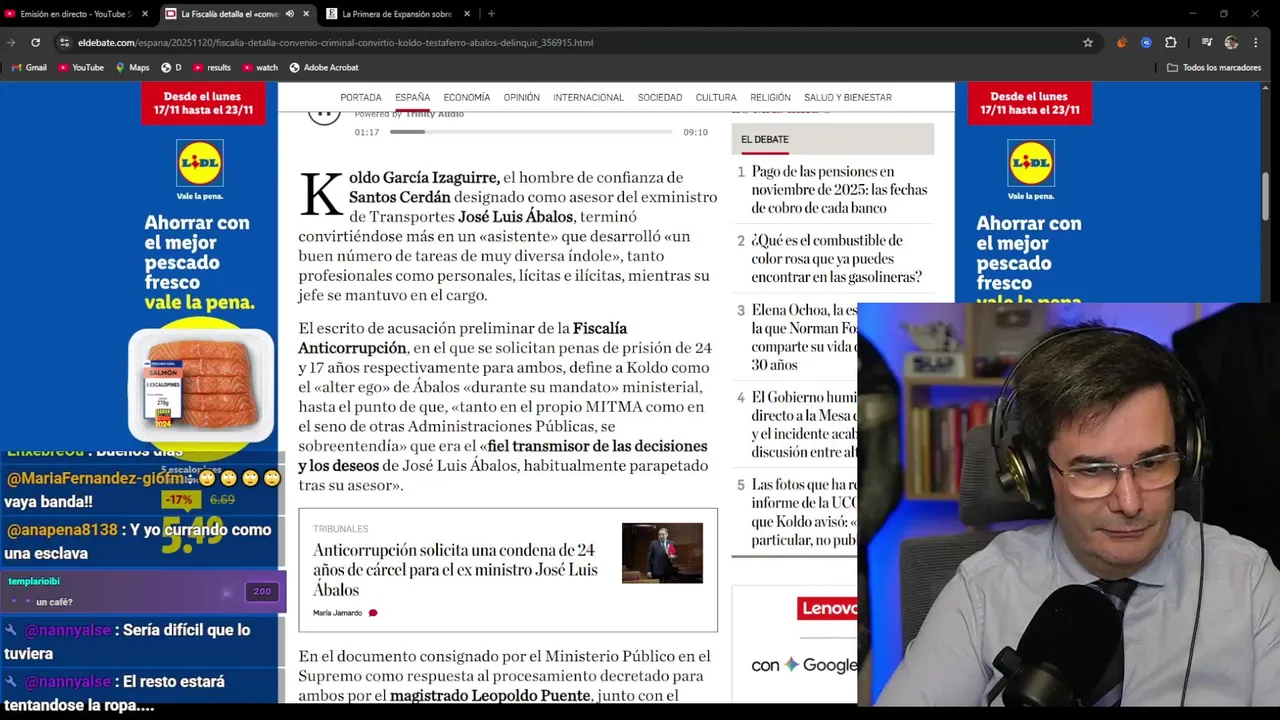
Task: Seek the Trinity Audio progress bar
Action: tap(531, 132)
